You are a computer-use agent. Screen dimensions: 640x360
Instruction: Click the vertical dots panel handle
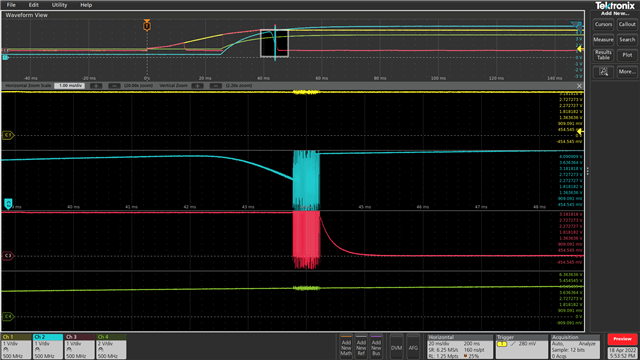[x=588, y=171]
